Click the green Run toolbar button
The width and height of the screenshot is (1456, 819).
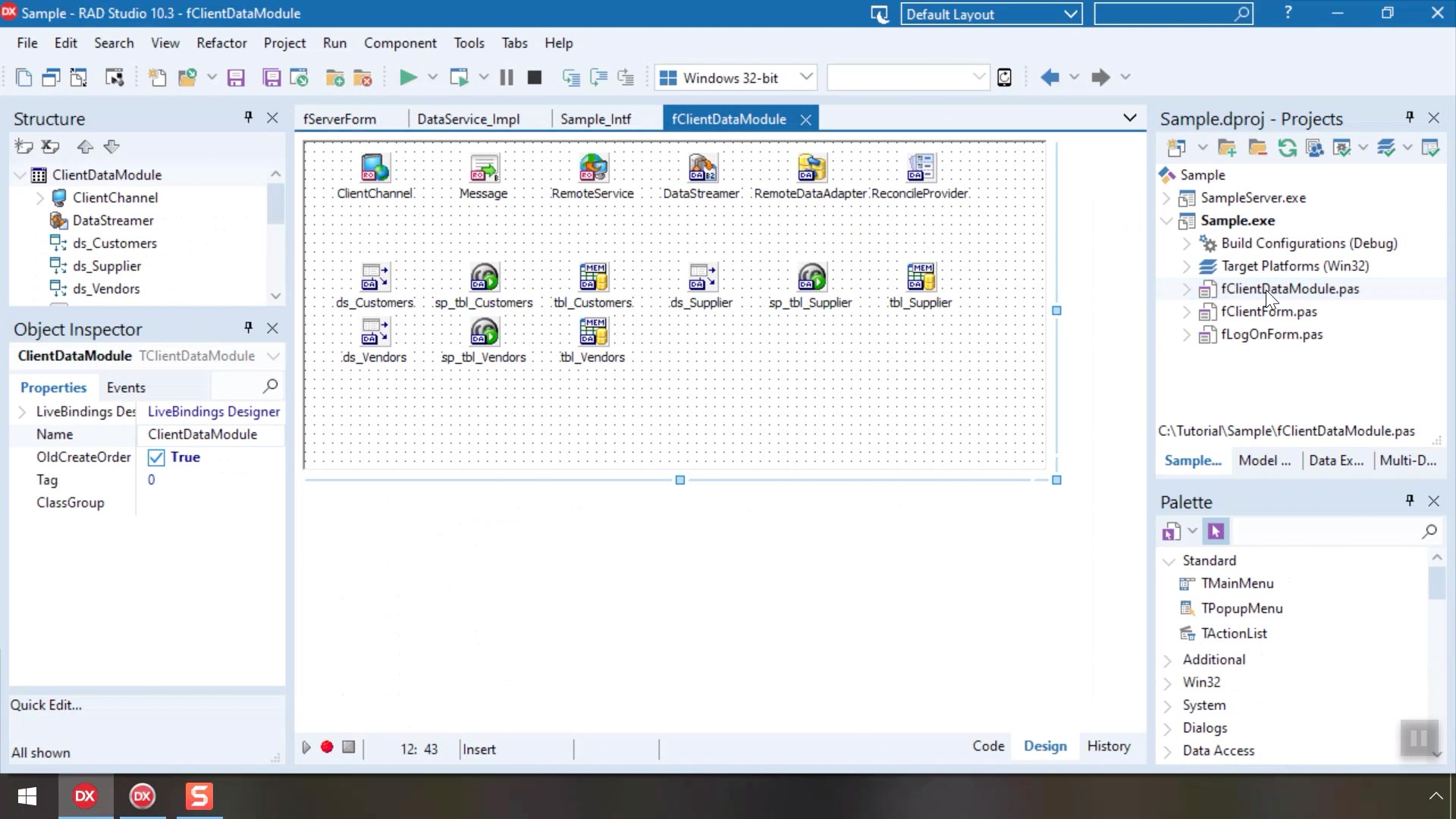point(408,77)
